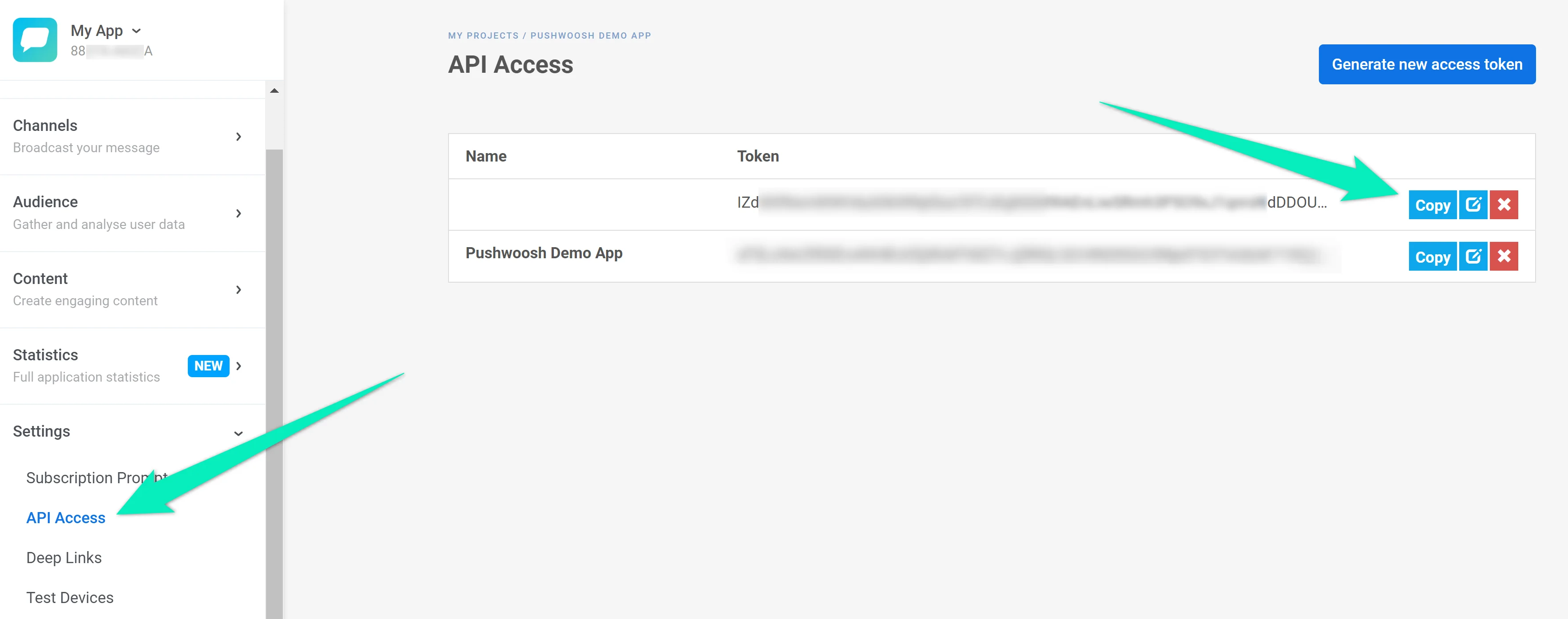
Task: Expand the Audience section
Action: click(x=238, y=213)
